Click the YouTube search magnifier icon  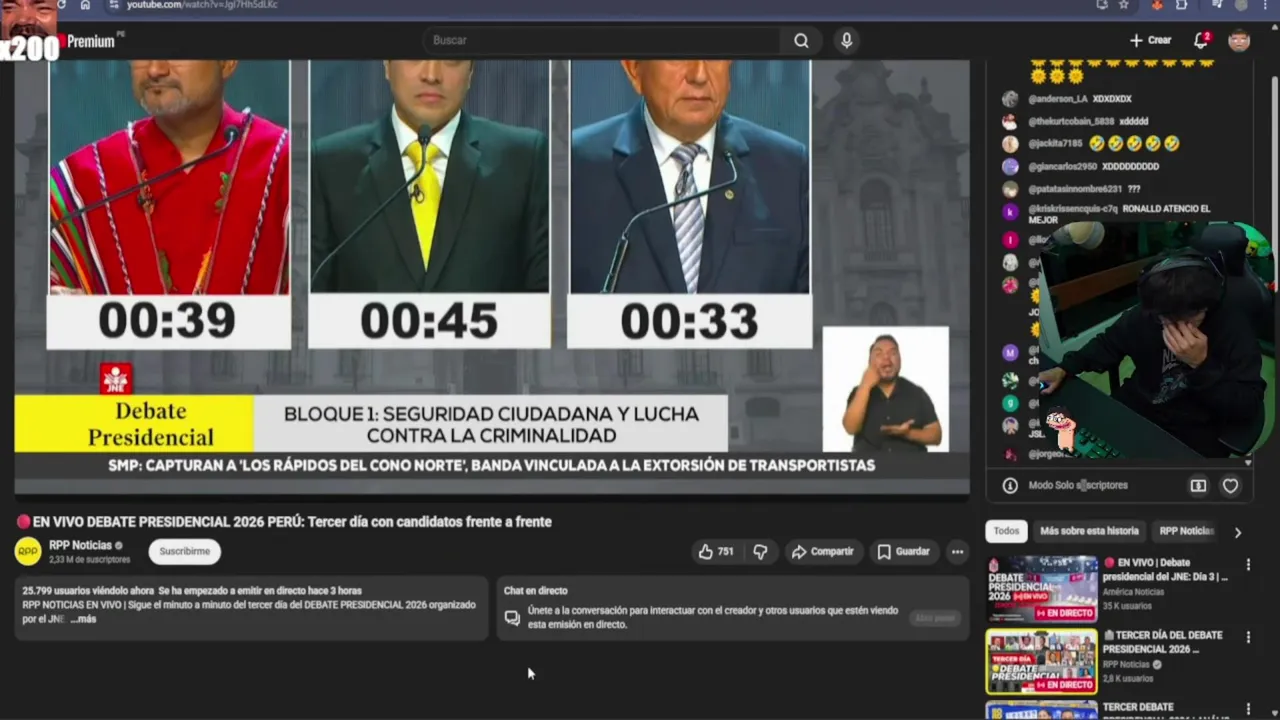(801, 40)
